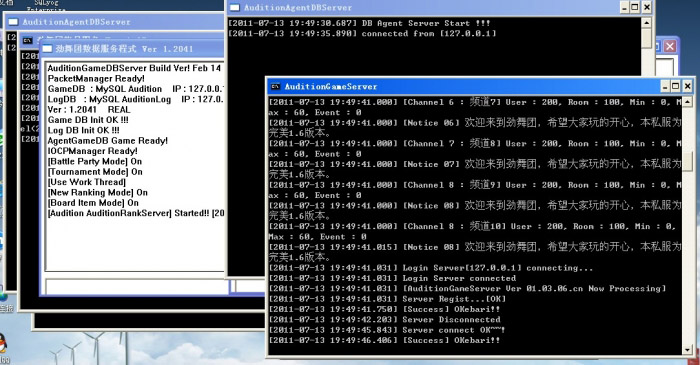Click the AuditionGameServer vertical scrollbar thumb
The width and height of the screenshot is (700, 365).
pyautogui.click(x=688, y=161)
